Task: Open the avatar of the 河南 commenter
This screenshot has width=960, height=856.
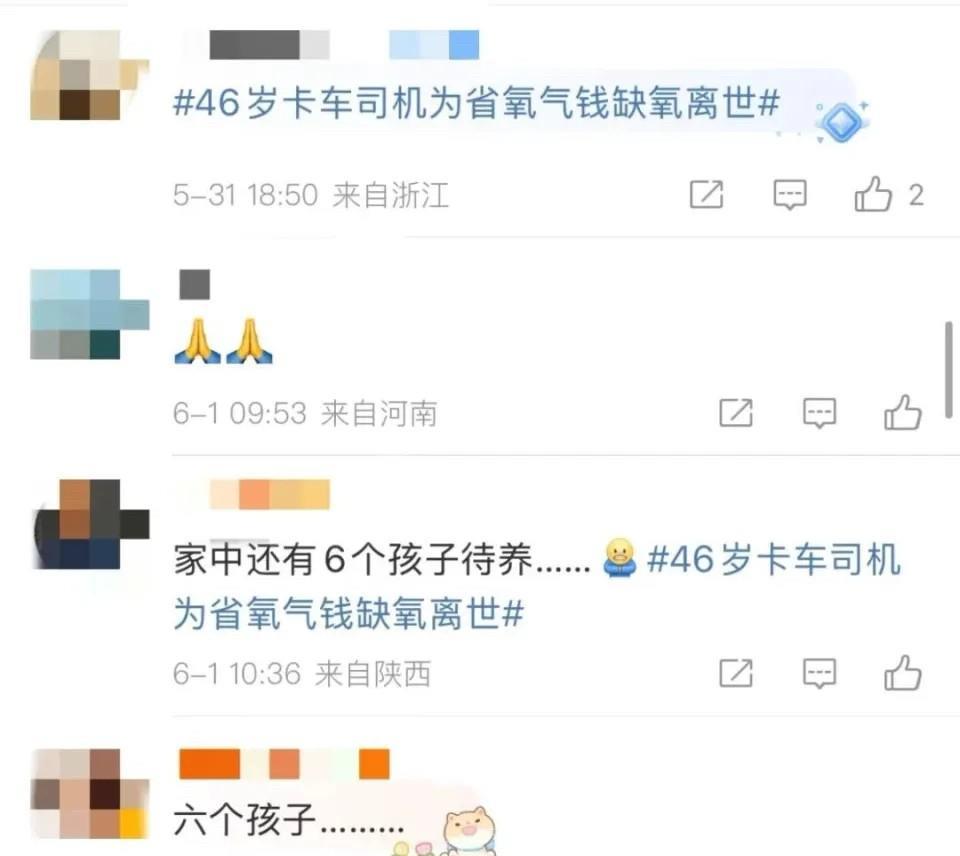Action: click(89, 314)
